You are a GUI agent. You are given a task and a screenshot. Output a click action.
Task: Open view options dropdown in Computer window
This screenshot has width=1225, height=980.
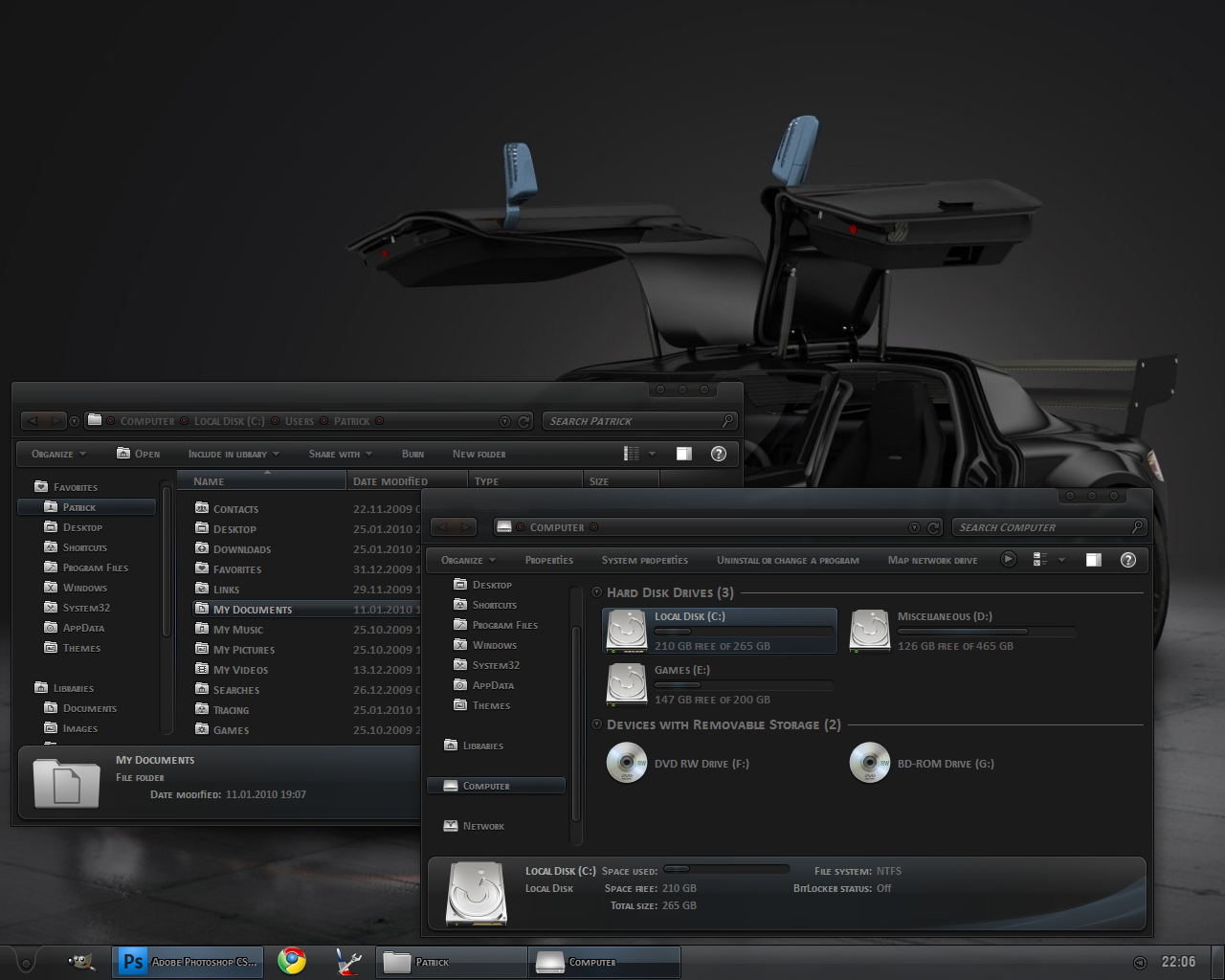(1061, 560)
